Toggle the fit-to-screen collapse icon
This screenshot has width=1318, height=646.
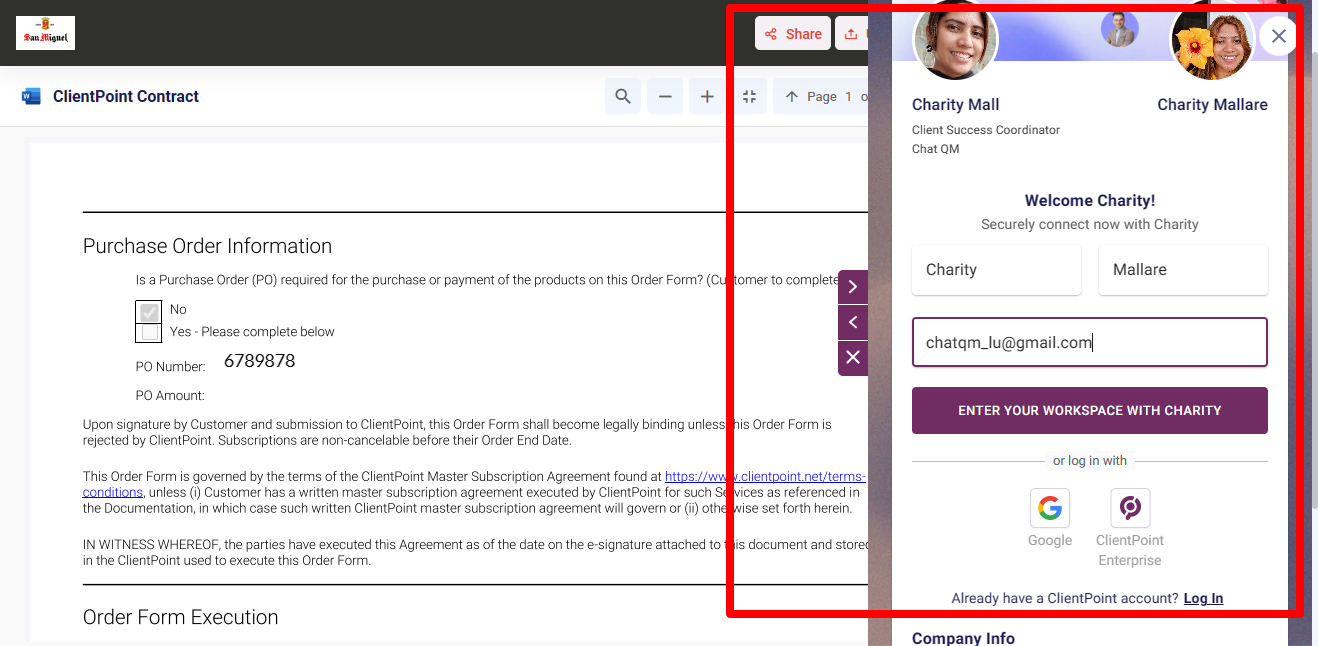coord(749,97)
